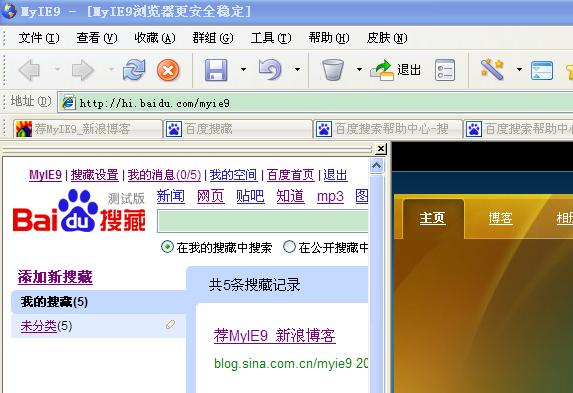Open the 帮助(H) menu
Image resolution: width=573 pixels, height=393 pixels.
[x=329, y=38]
